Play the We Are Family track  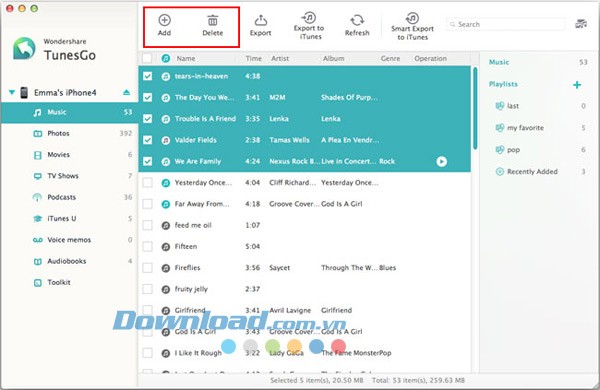441,162
